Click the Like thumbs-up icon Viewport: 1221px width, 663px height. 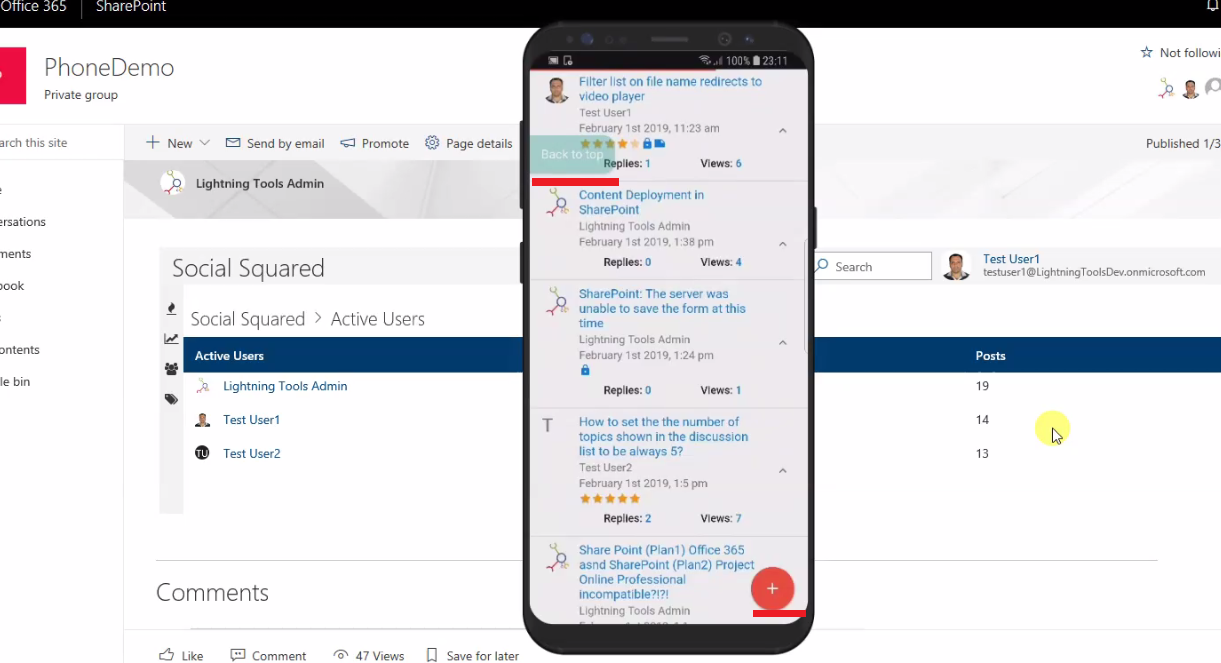(166, 656)
